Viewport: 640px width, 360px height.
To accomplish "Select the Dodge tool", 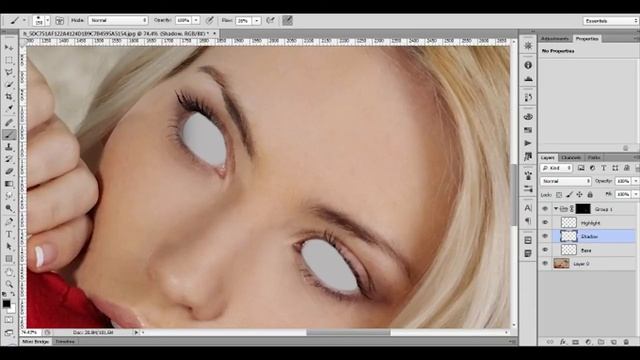I will 9,208.
